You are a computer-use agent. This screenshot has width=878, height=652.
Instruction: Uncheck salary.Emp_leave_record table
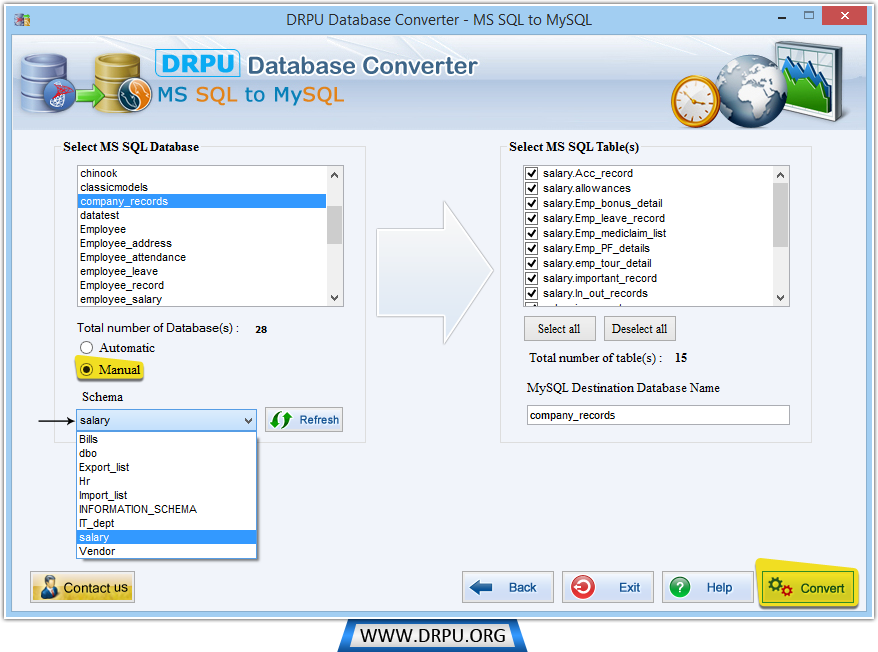point(531,218)
